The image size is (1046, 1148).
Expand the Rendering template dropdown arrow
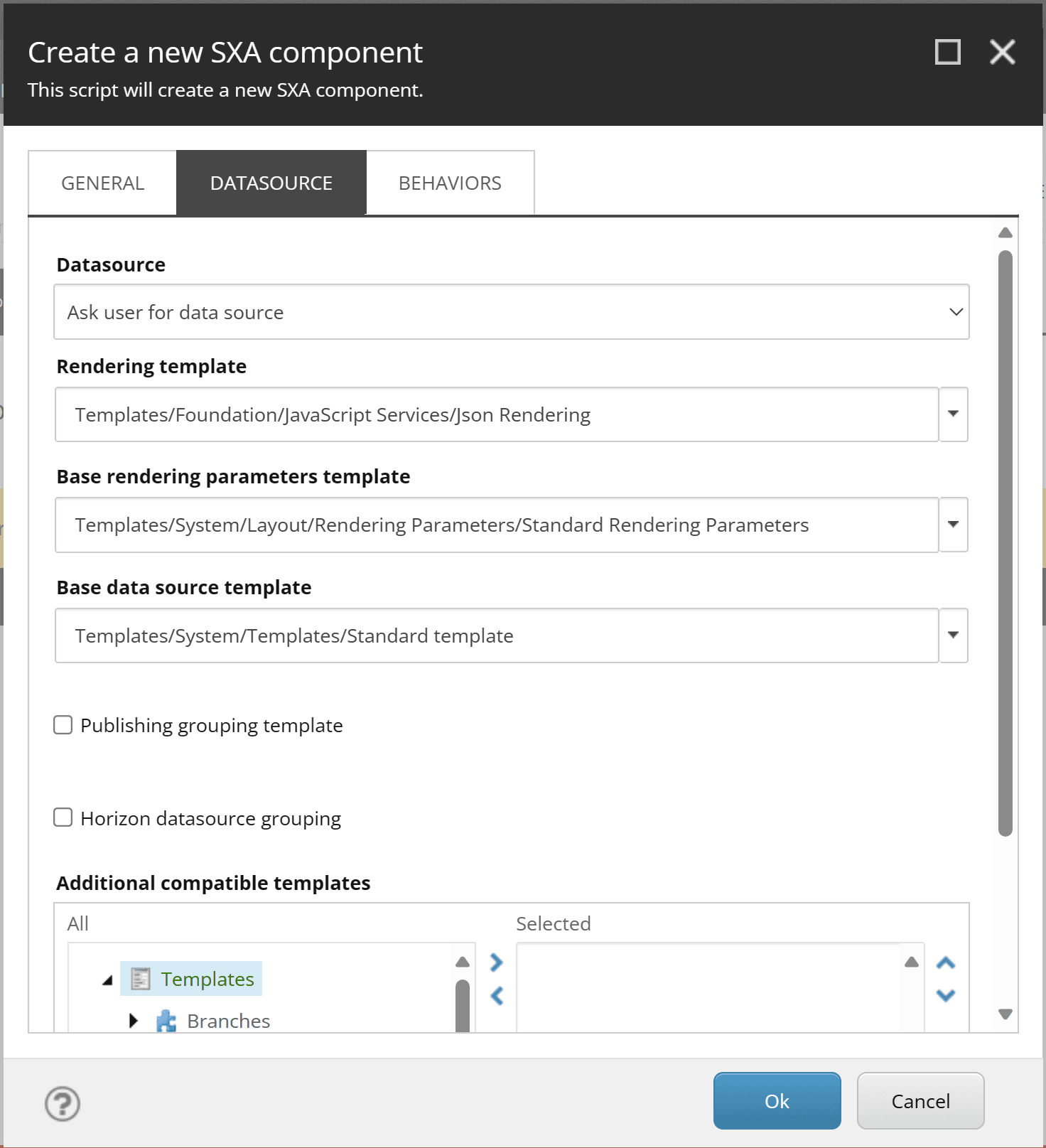(x=954, y=414)
